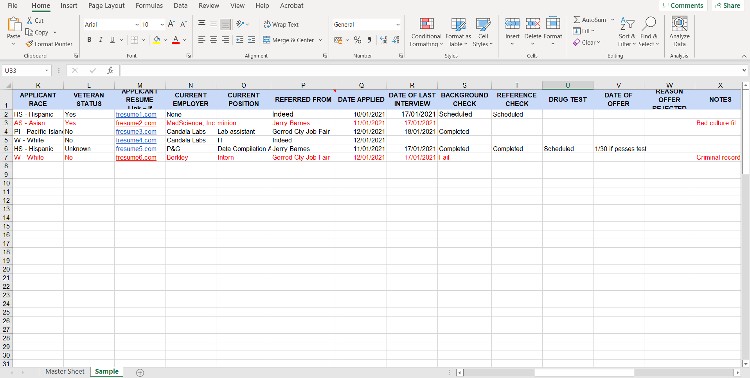Open the Font Color dropdown arrow
The width and height of the screenshot is (750, 378).
coord(184,40)
